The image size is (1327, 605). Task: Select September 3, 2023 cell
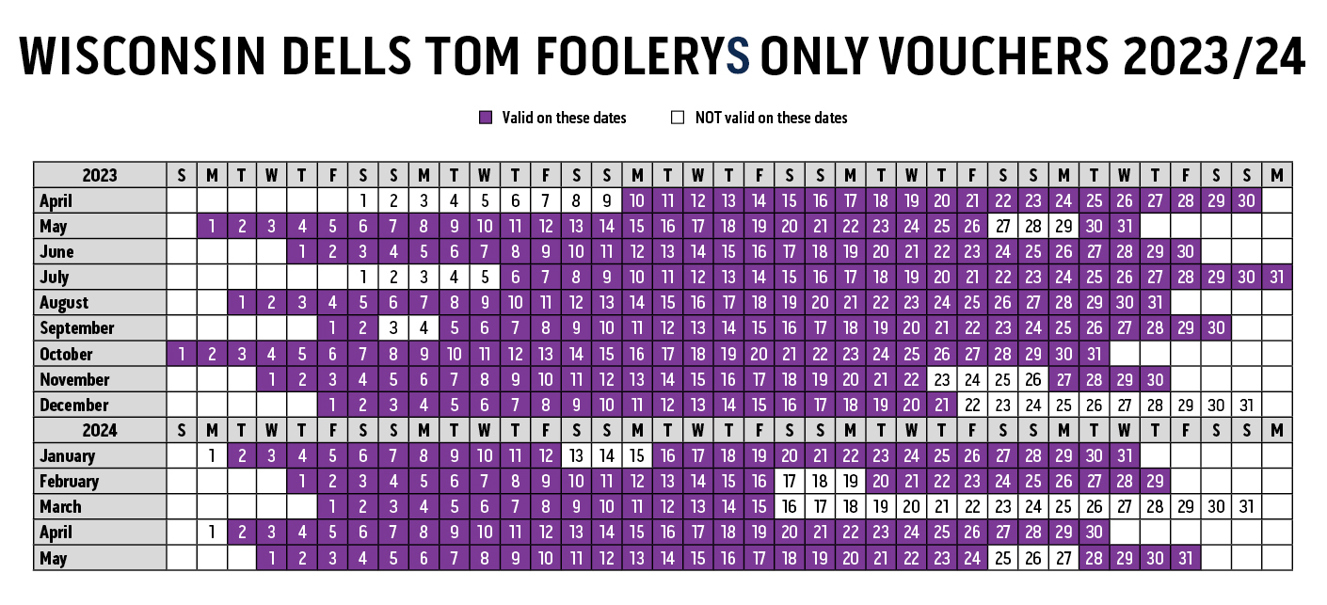[394, 328]
